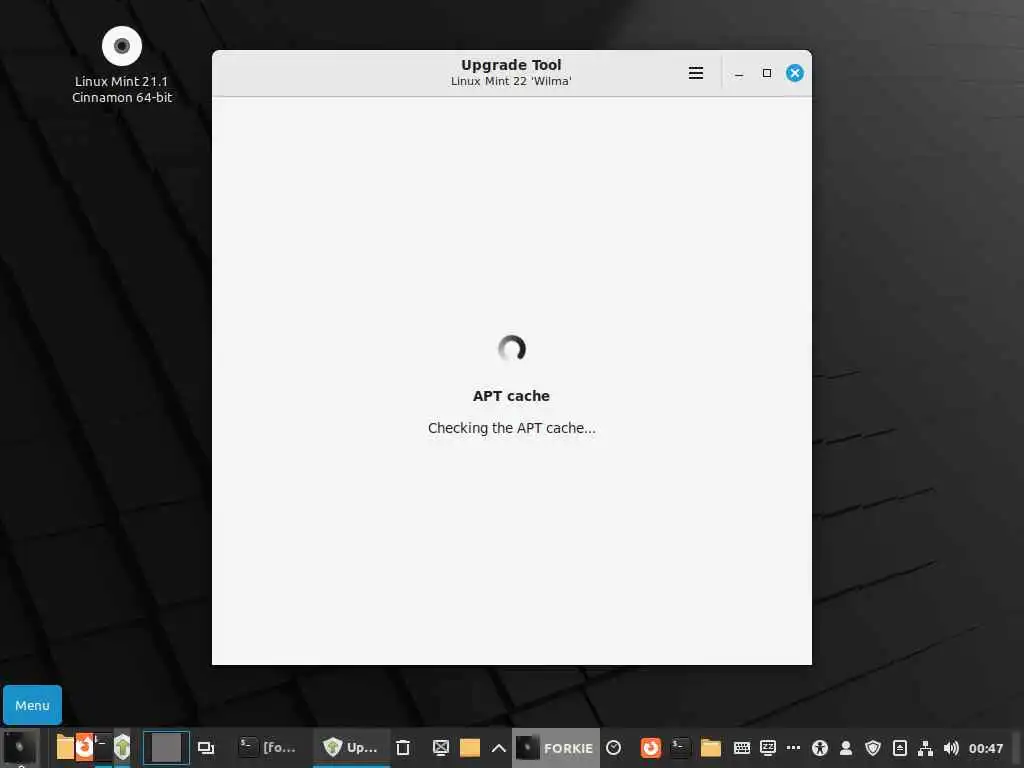This screenshot has width=1024, height=768.
Task: Open the on-screen keyboard applet
Action: (x=741, y=748)
